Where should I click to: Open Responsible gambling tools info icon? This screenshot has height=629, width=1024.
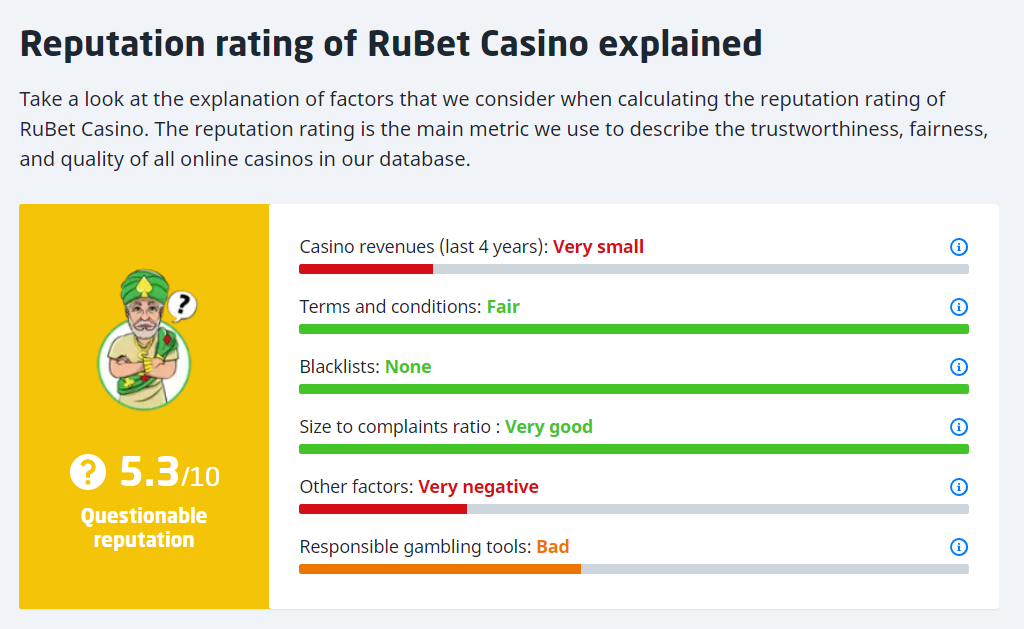tap(959, 547)
